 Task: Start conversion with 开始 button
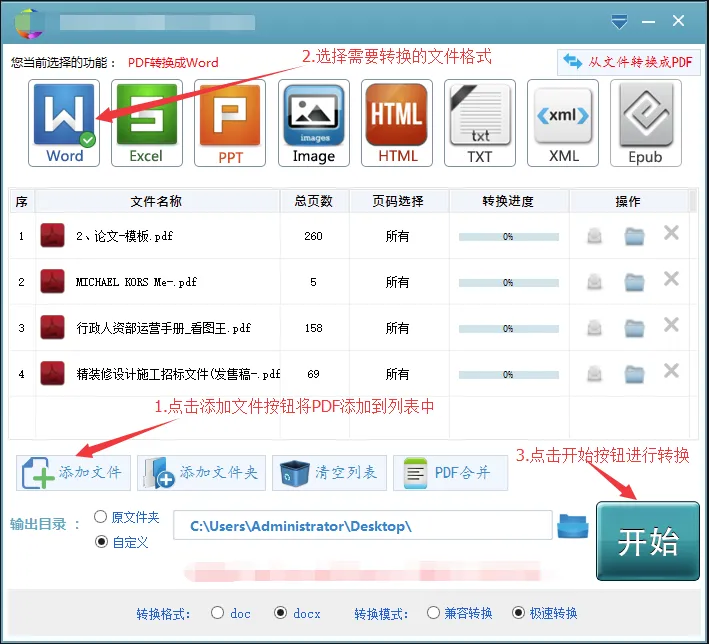tap(648, 541)
